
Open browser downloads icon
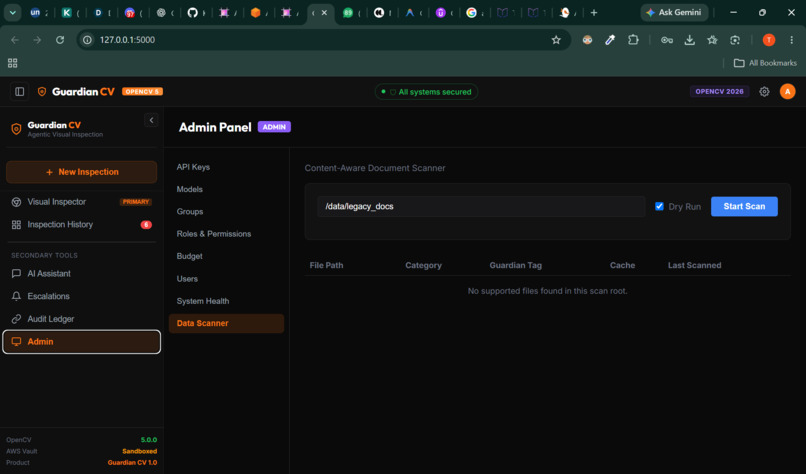click(x=689, y=40)
